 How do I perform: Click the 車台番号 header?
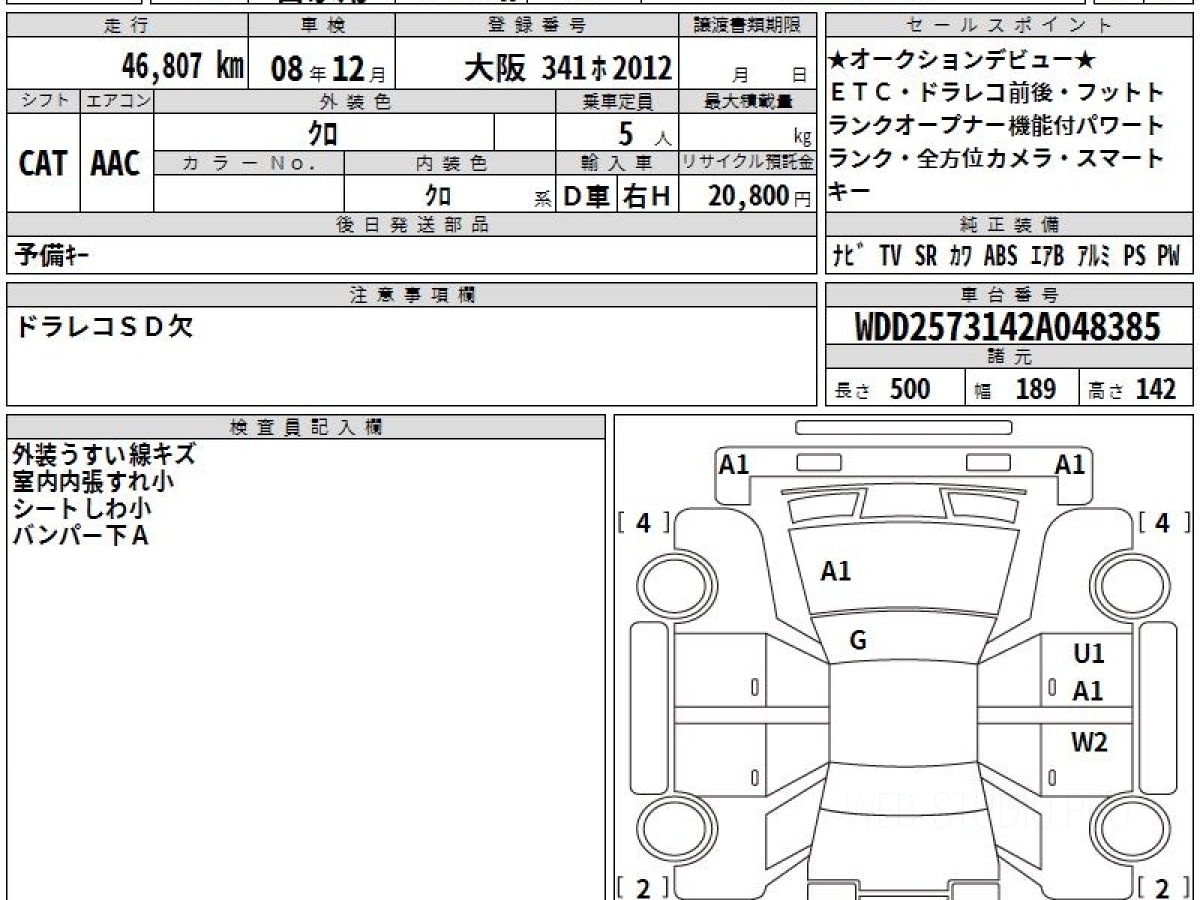tap(1009, 294)
